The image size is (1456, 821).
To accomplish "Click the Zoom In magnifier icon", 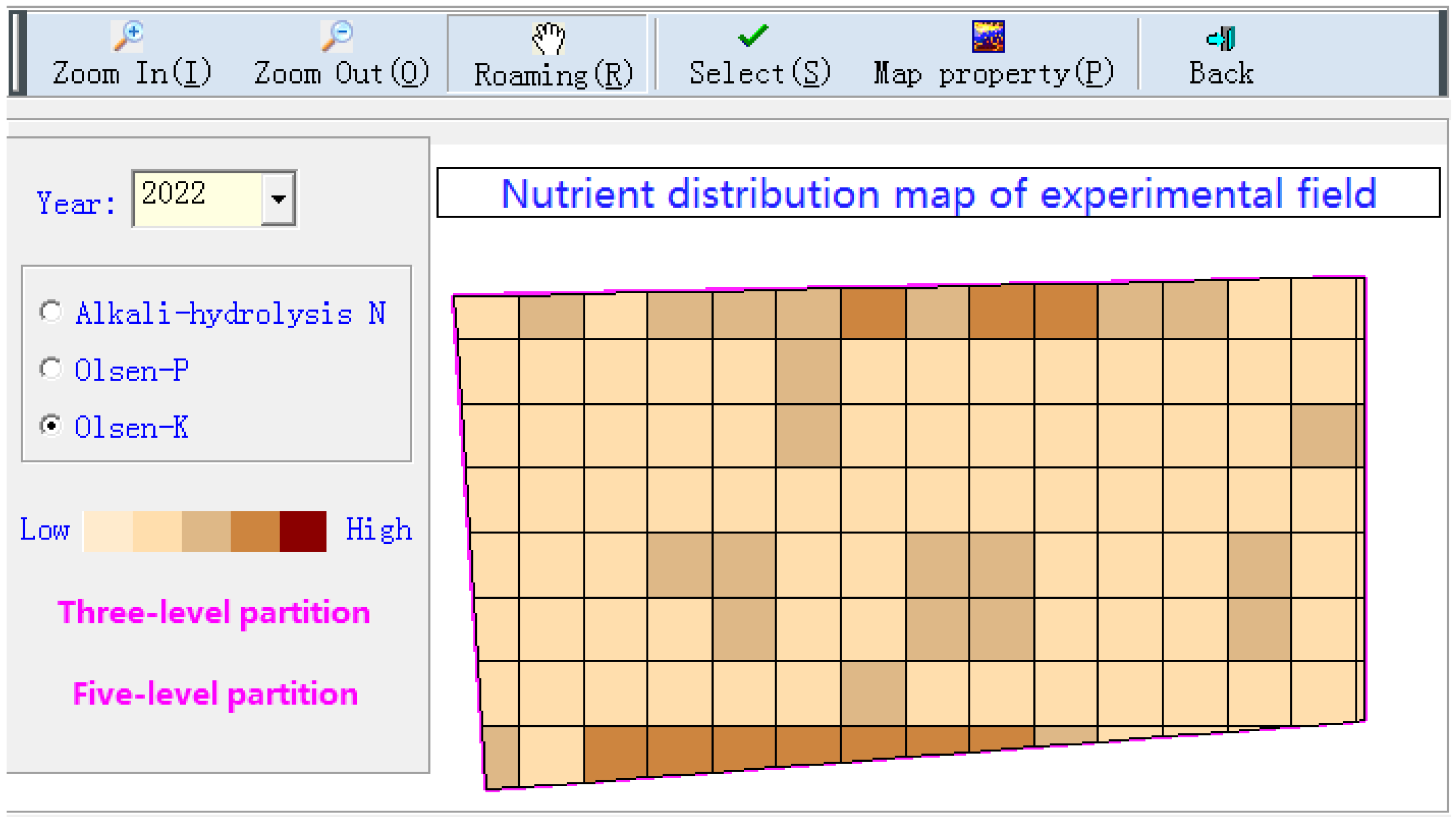I will (x=128, y=36).
